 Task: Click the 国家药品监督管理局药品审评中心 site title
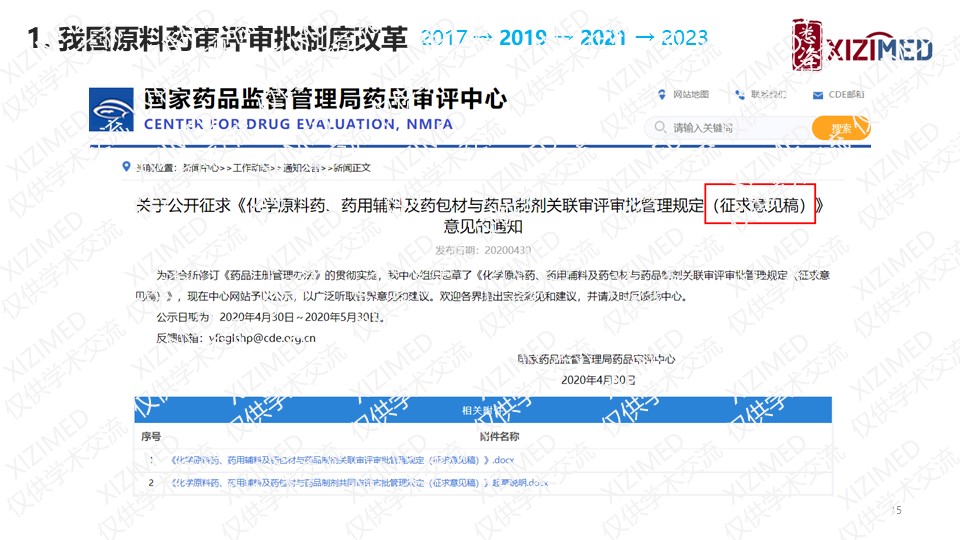[326, 99]
